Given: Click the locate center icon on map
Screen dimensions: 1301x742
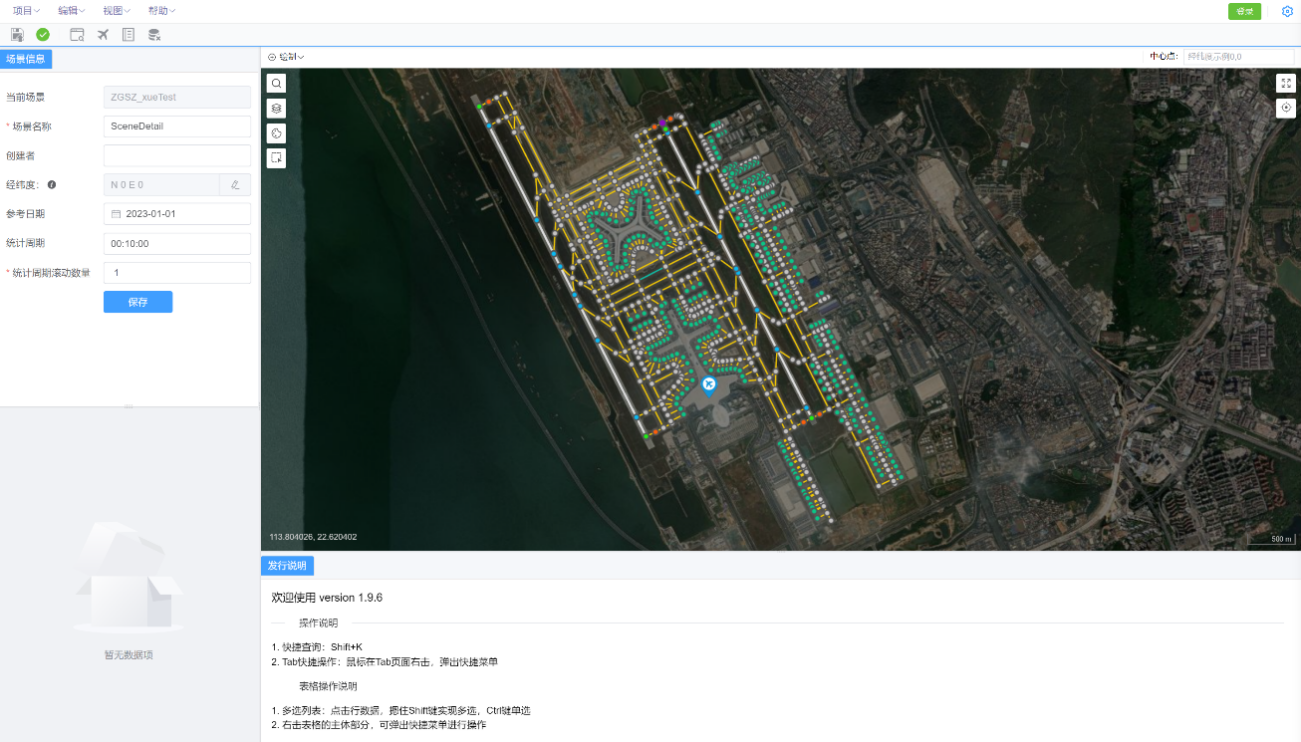Looking at the screenshot, I should point(1286,108).
